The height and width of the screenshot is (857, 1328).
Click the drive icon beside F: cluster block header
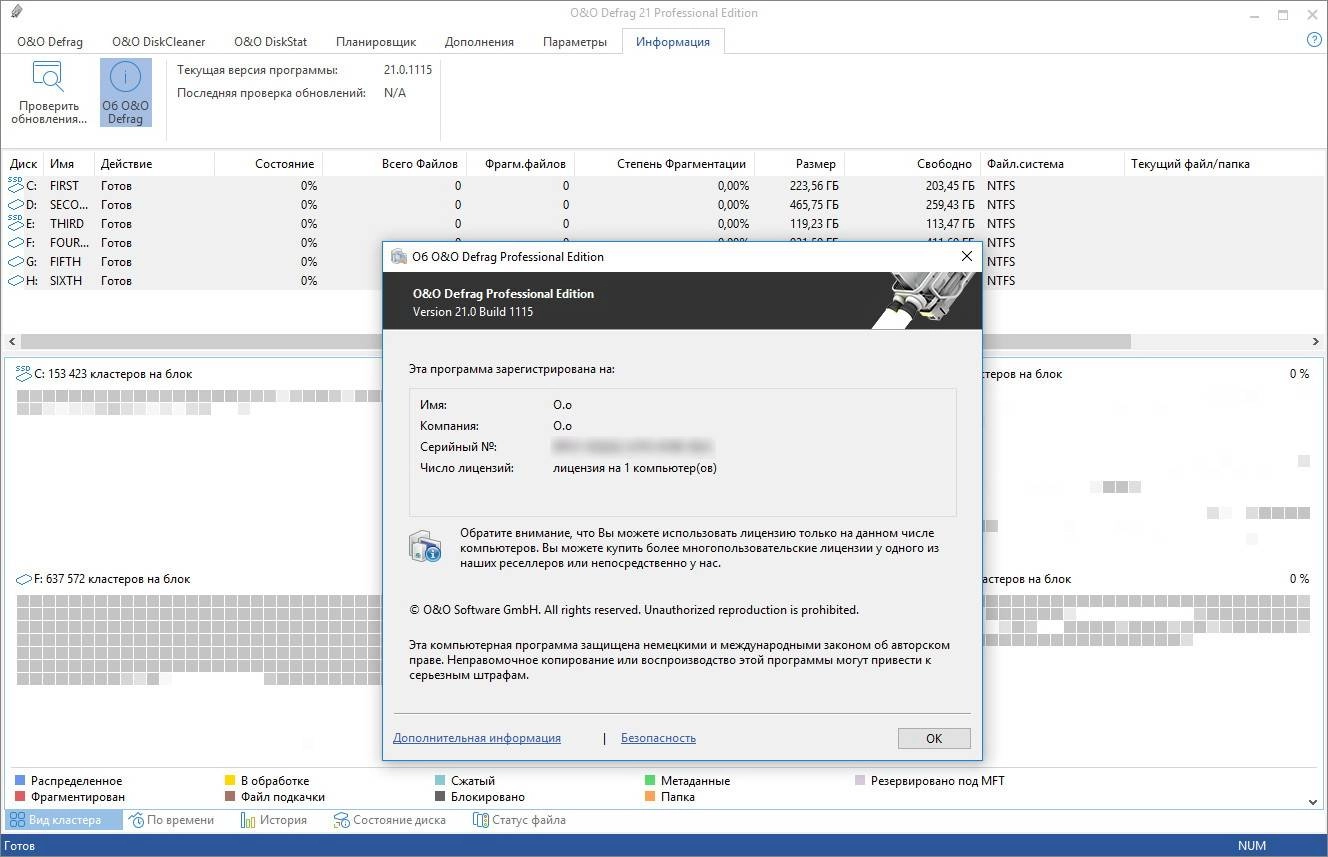23,579
